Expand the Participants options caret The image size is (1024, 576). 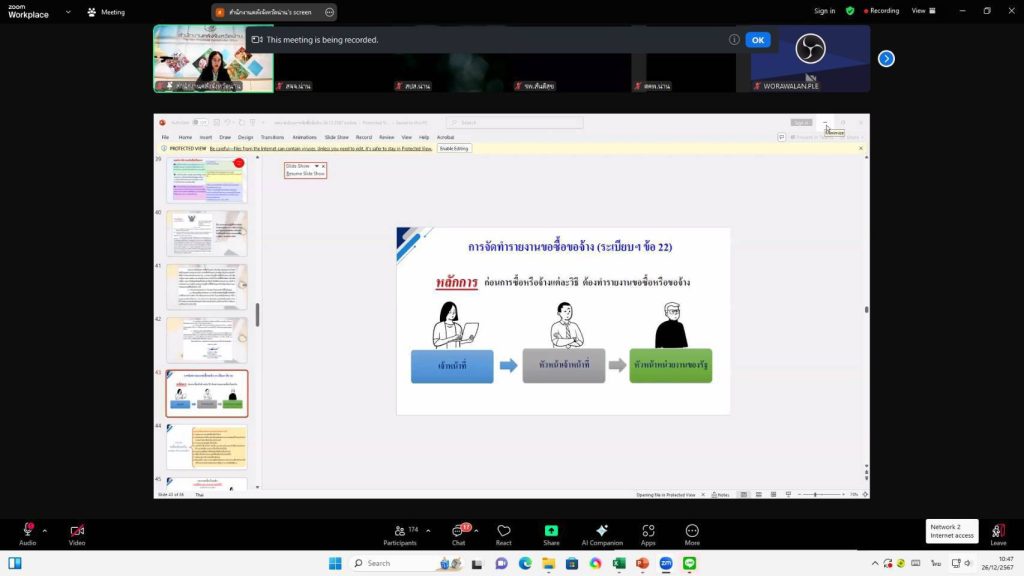(428, 530)
